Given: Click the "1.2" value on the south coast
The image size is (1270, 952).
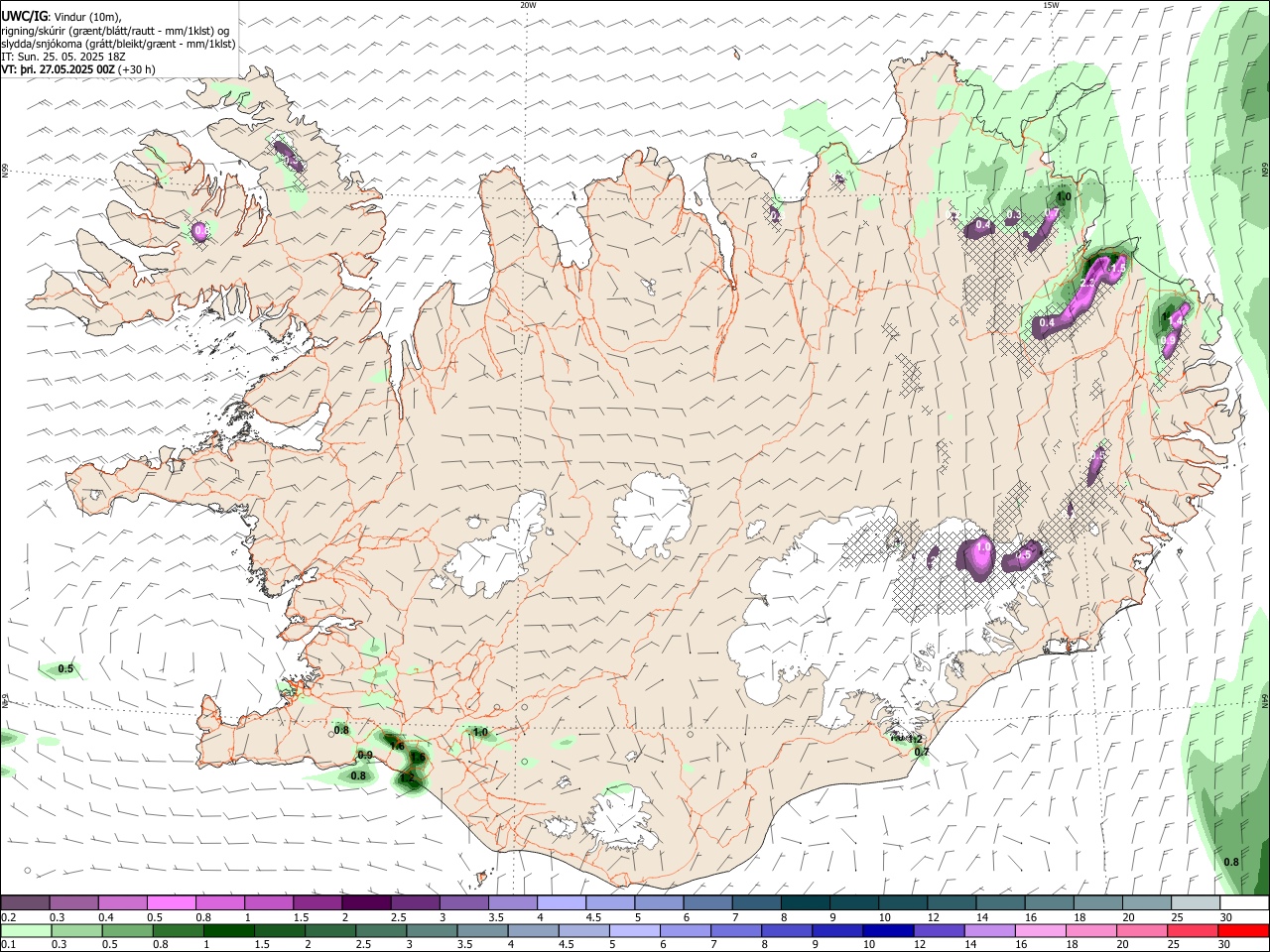Looking at the screenshot, I should (x=915, y=739).
